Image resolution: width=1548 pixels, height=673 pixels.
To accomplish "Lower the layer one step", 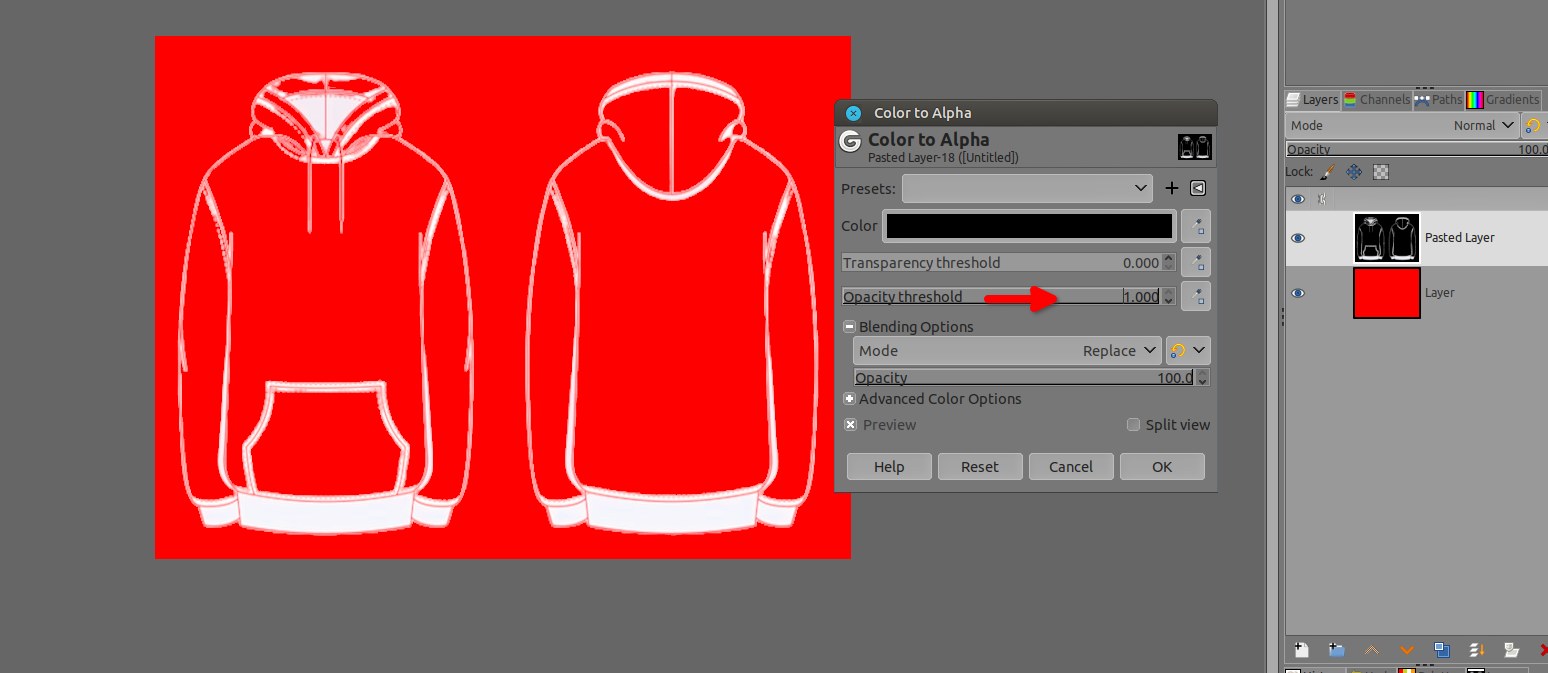I will click(x=1406, y=650).
